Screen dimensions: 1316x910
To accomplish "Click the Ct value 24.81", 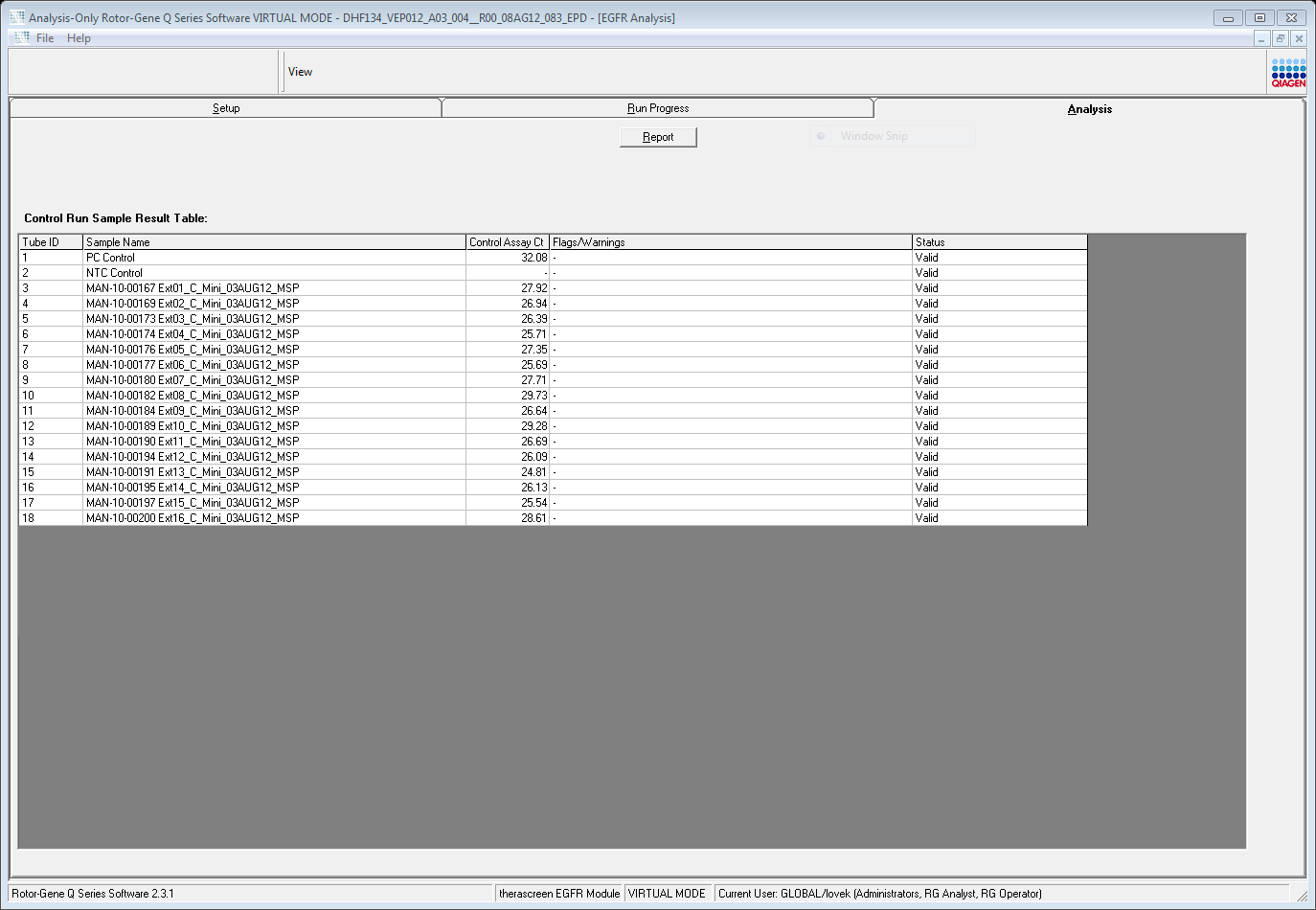I will 533,472.
